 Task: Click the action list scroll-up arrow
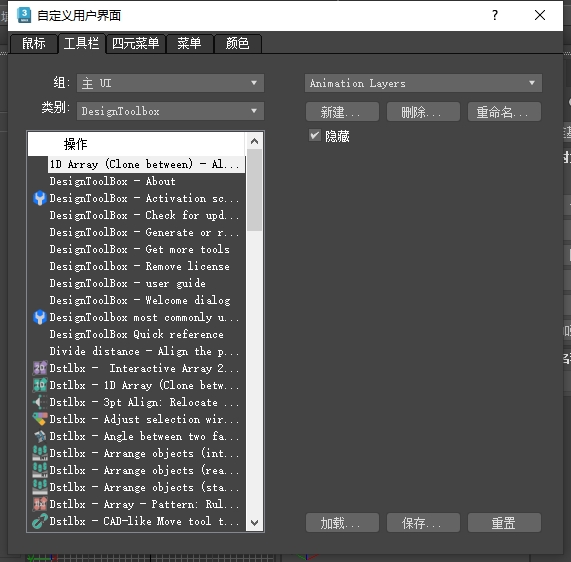tap(255, 141)
